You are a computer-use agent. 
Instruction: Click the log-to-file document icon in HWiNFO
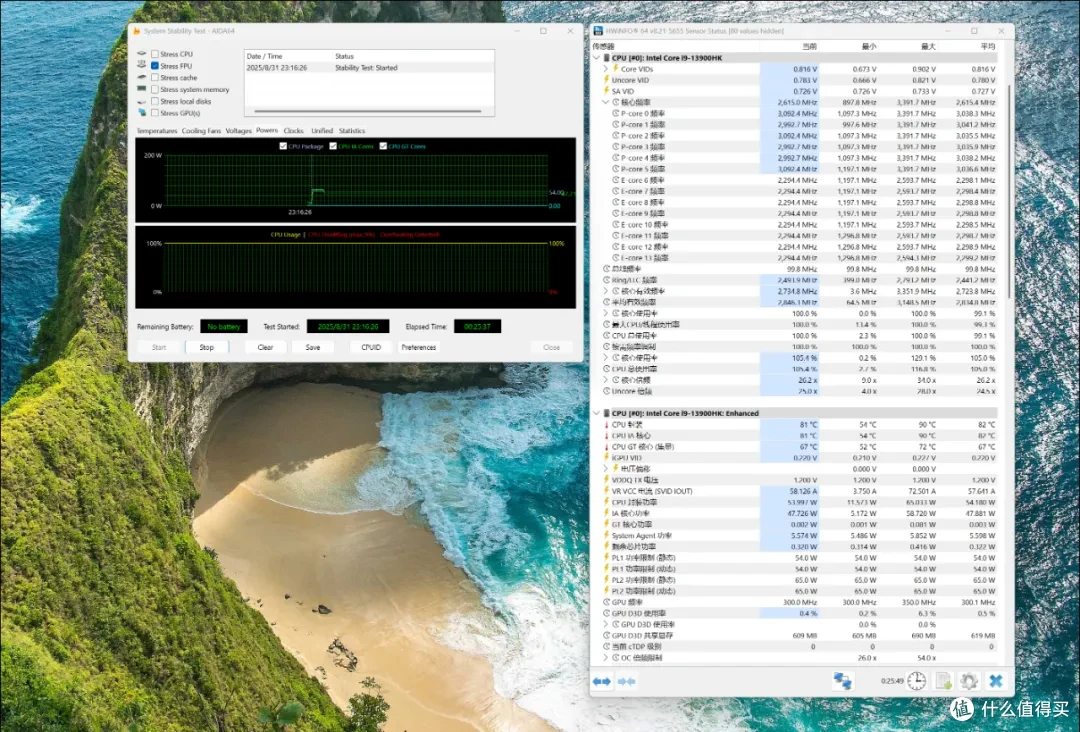point(943,681)
